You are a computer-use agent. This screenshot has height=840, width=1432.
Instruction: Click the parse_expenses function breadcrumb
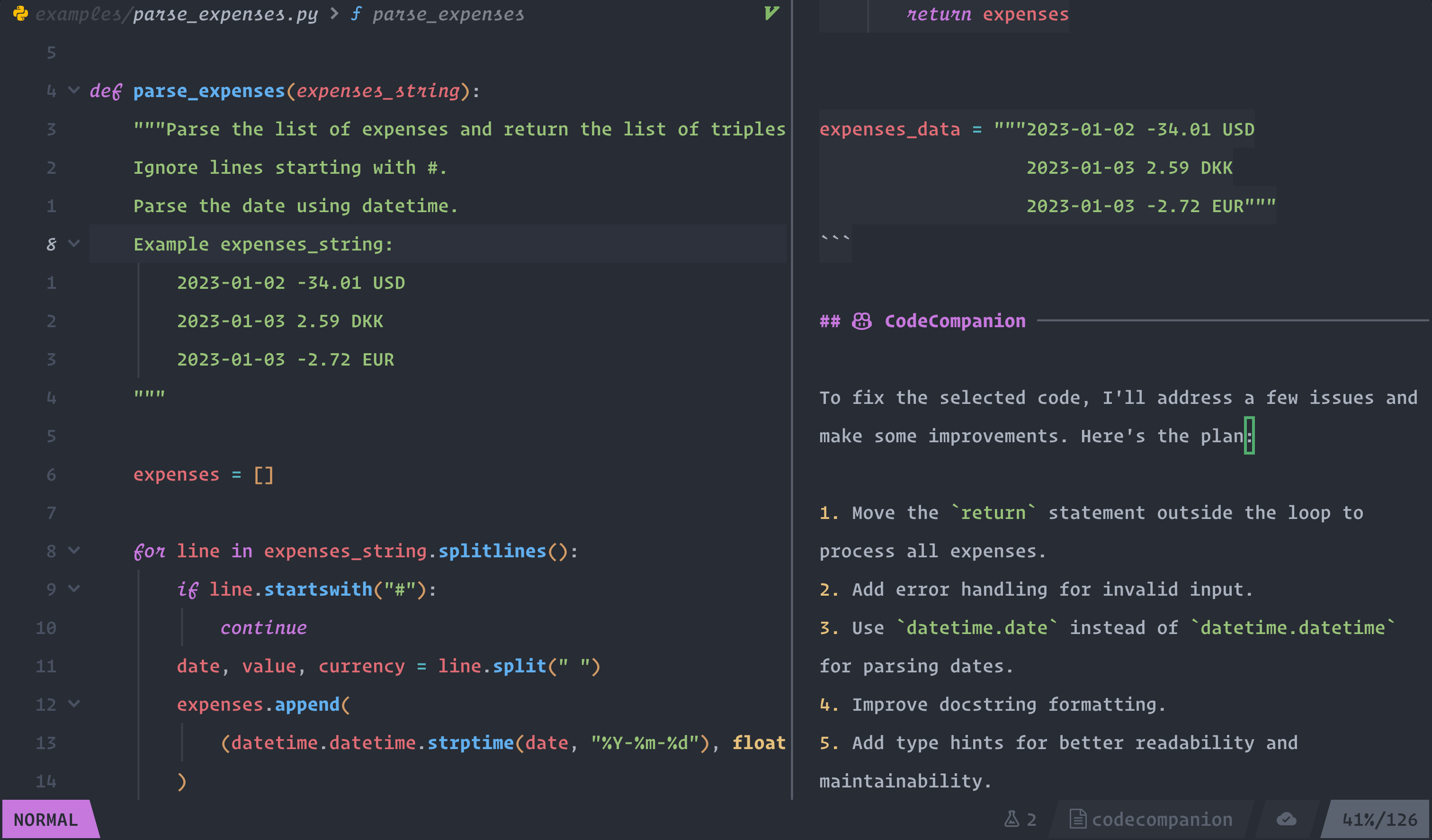click(448, 14)
